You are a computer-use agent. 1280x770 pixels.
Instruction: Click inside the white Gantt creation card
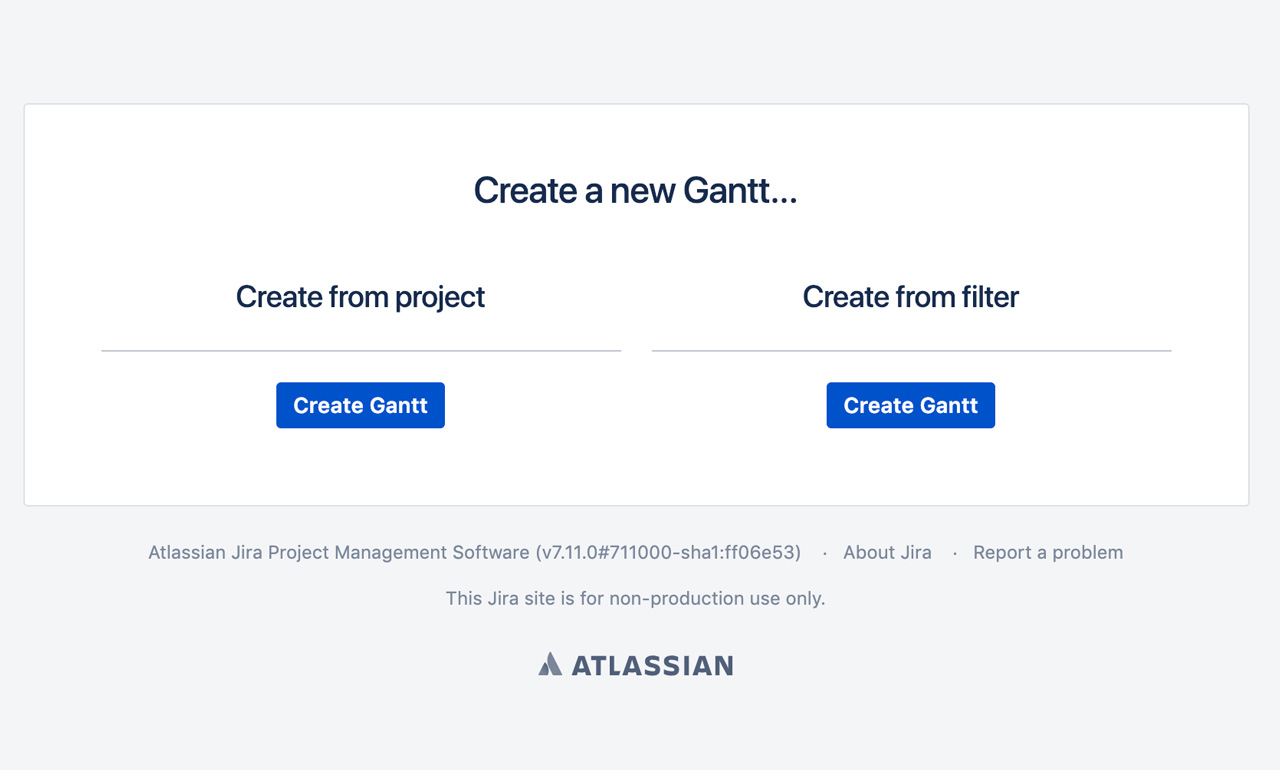point(636,470)
